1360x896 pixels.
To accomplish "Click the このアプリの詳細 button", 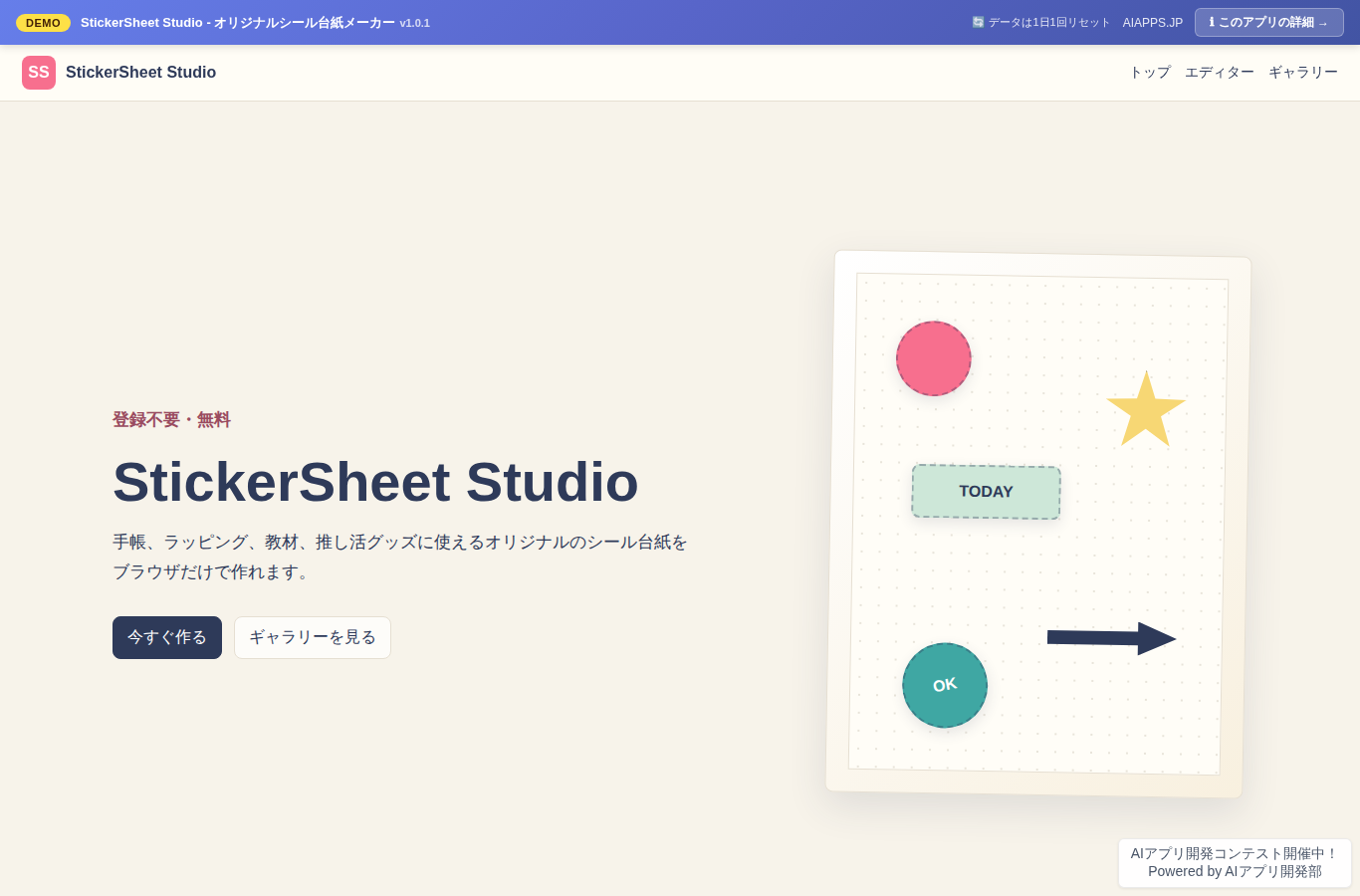I will (x=1269, y=23).
